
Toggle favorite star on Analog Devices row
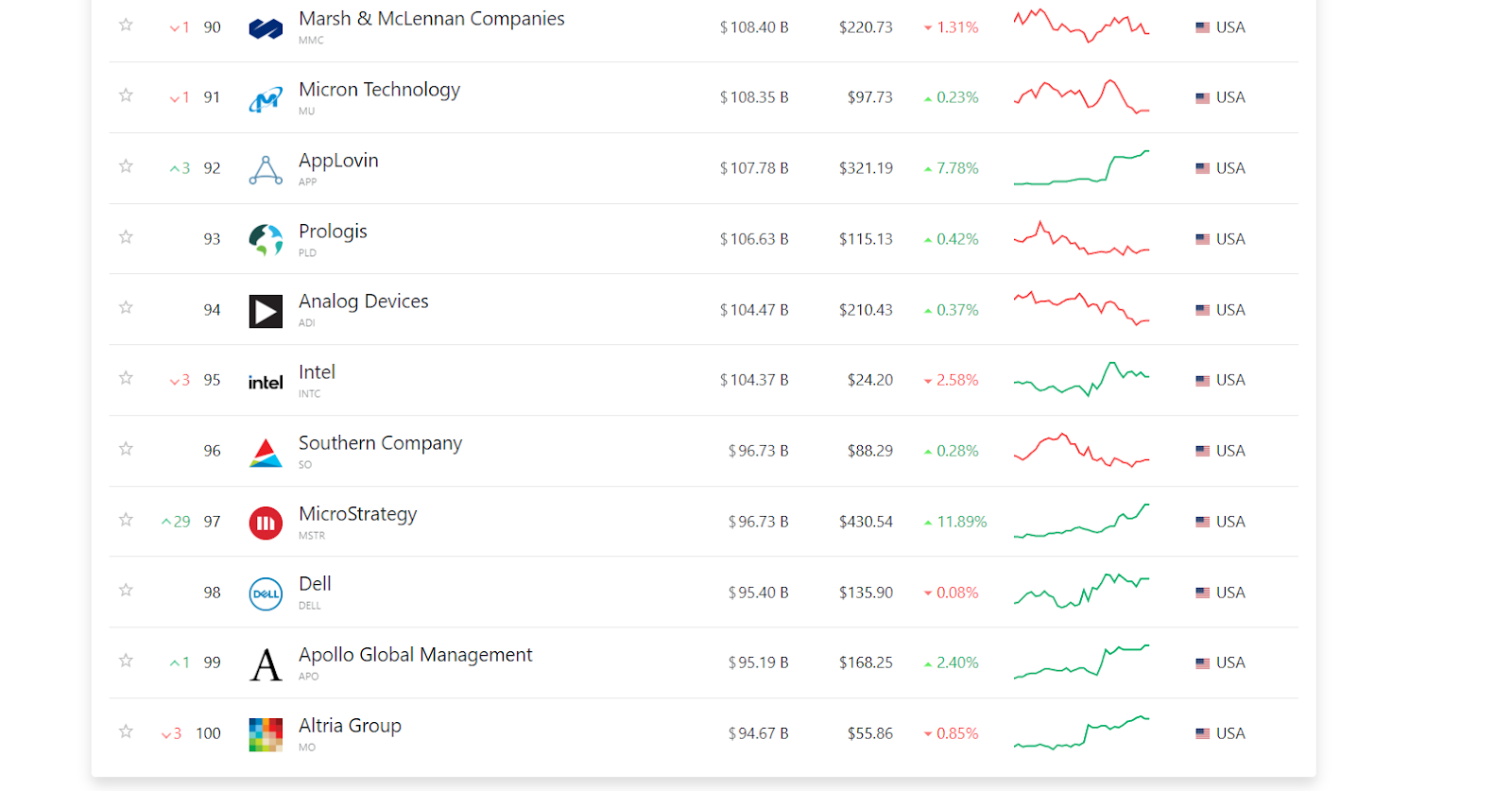pos(126,307)
